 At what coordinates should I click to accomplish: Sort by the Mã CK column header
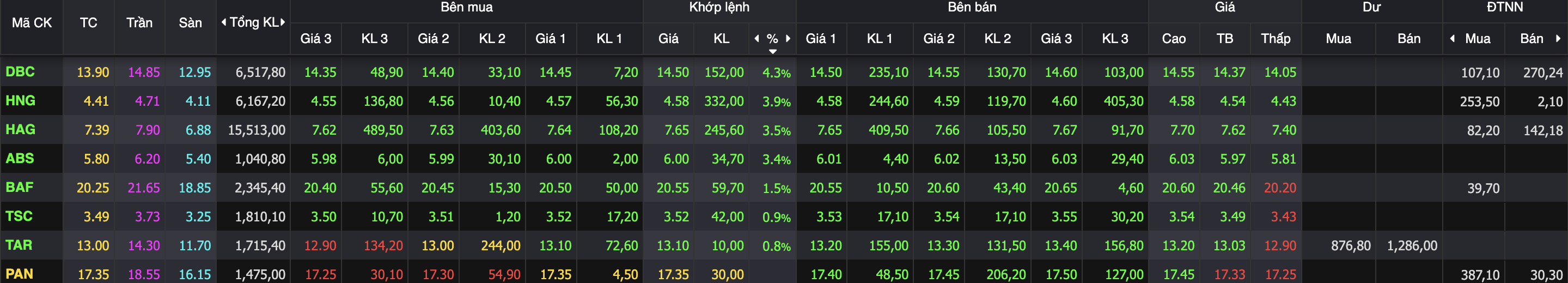pyautogui.click(x=32, y=23)
